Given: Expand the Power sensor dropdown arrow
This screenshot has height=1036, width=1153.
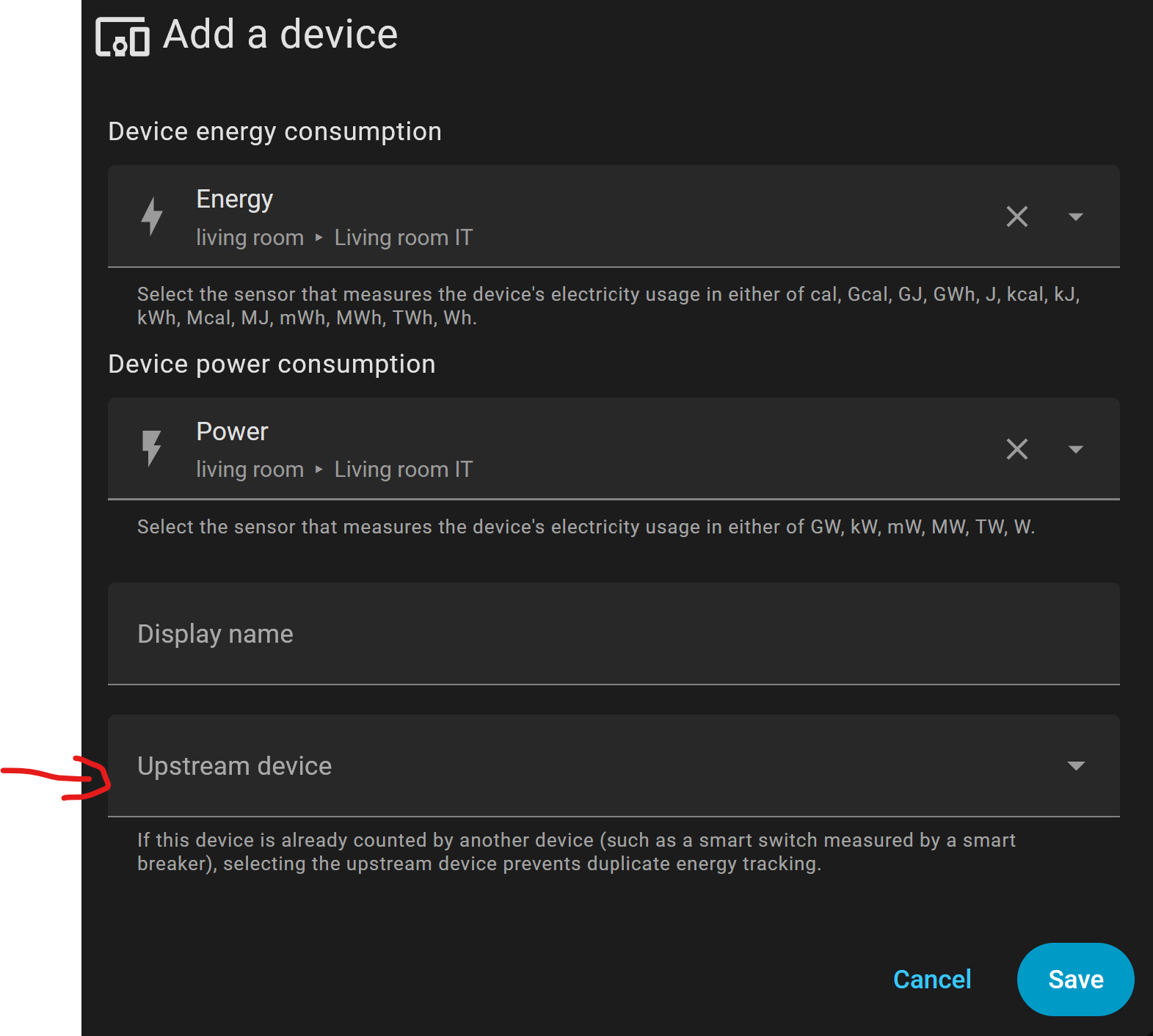Looking at the screenshot, I should click(x=1075, y=449).
